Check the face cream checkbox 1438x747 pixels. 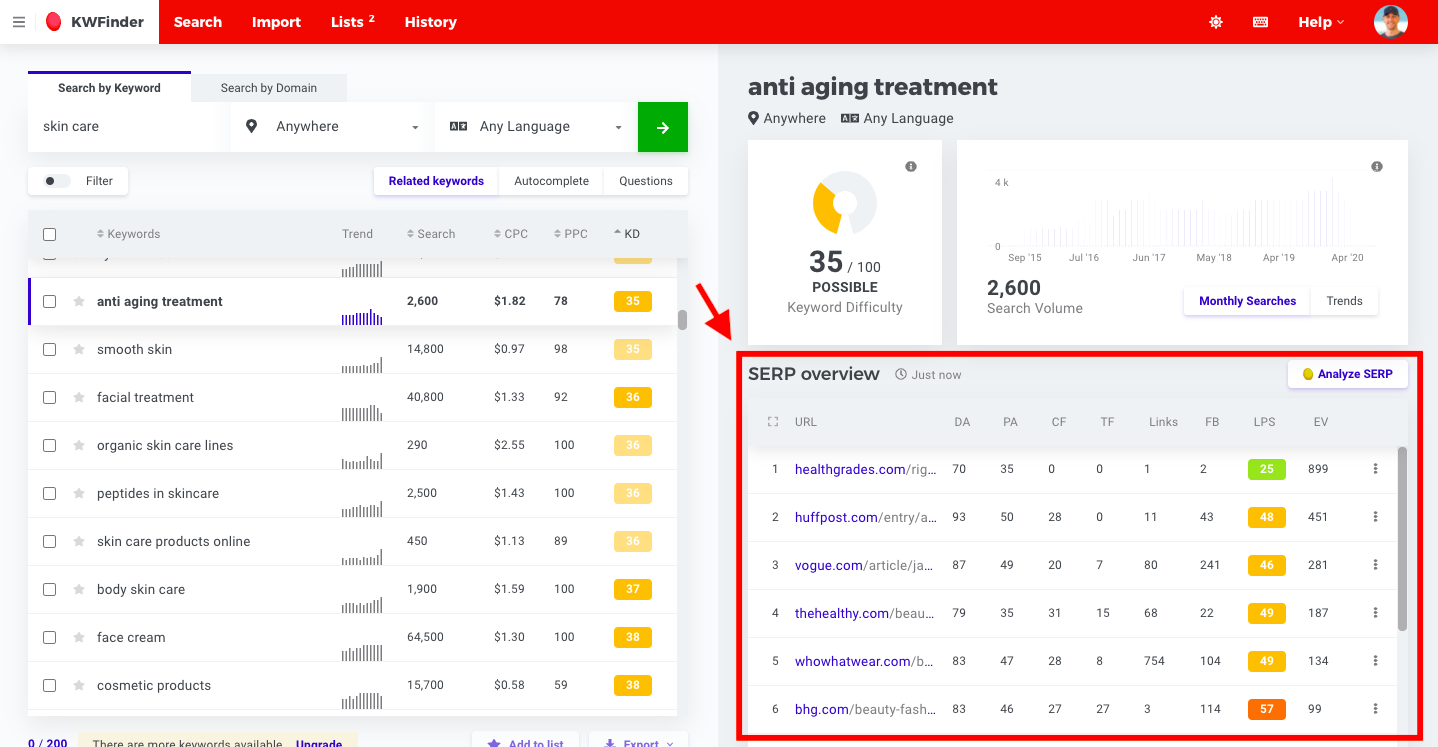click(49, 637)
